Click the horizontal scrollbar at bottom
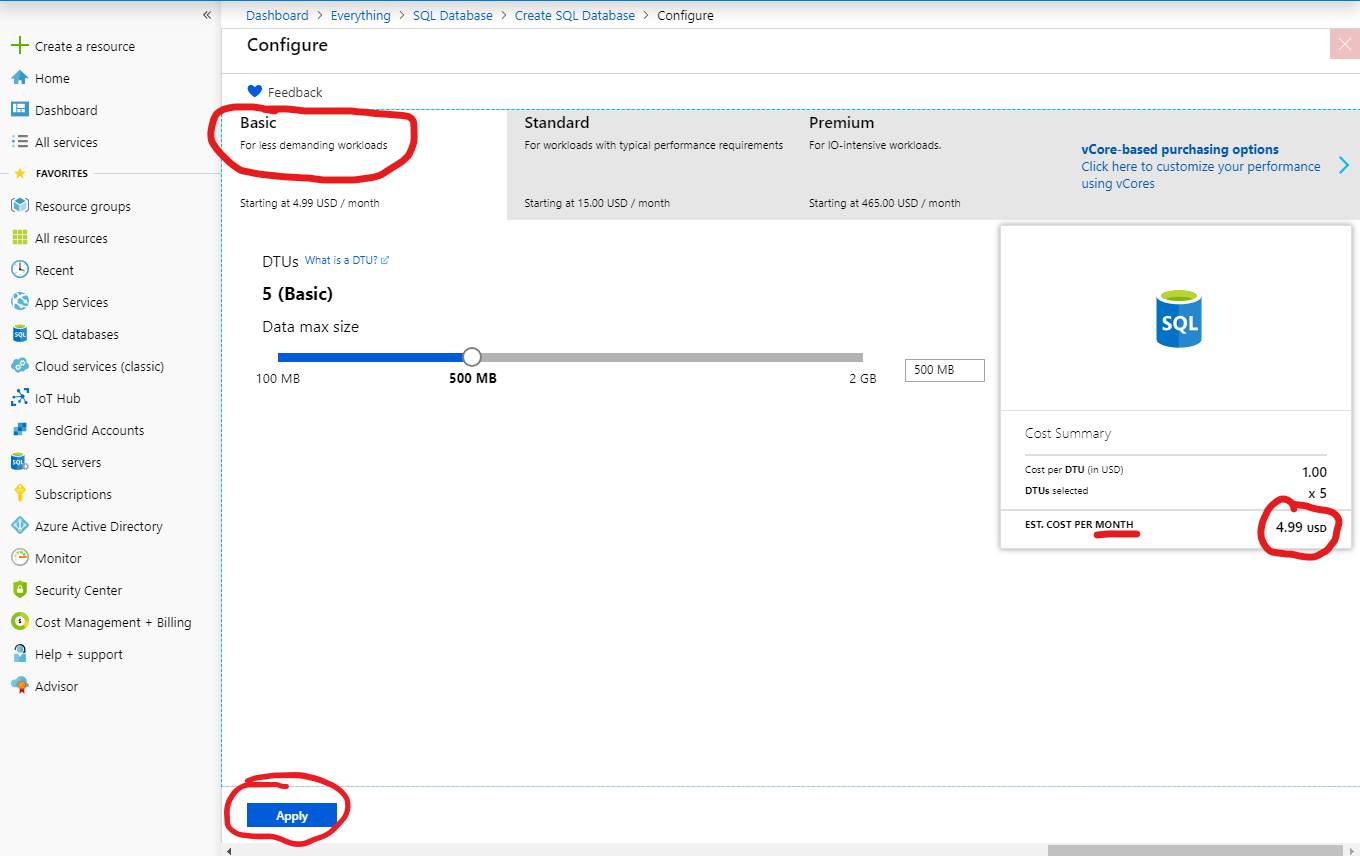Viewport: 1360px width, 856px height. [1197, 850]
